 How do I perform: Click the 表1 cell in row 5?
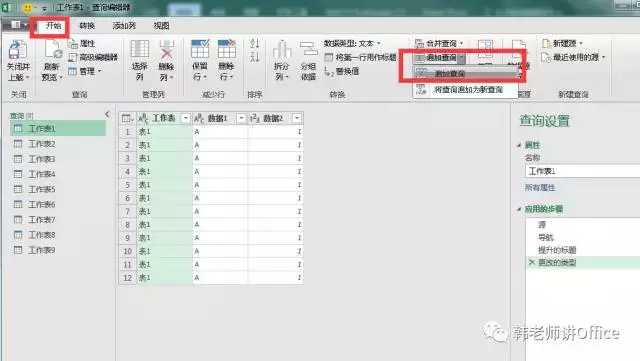164,185
